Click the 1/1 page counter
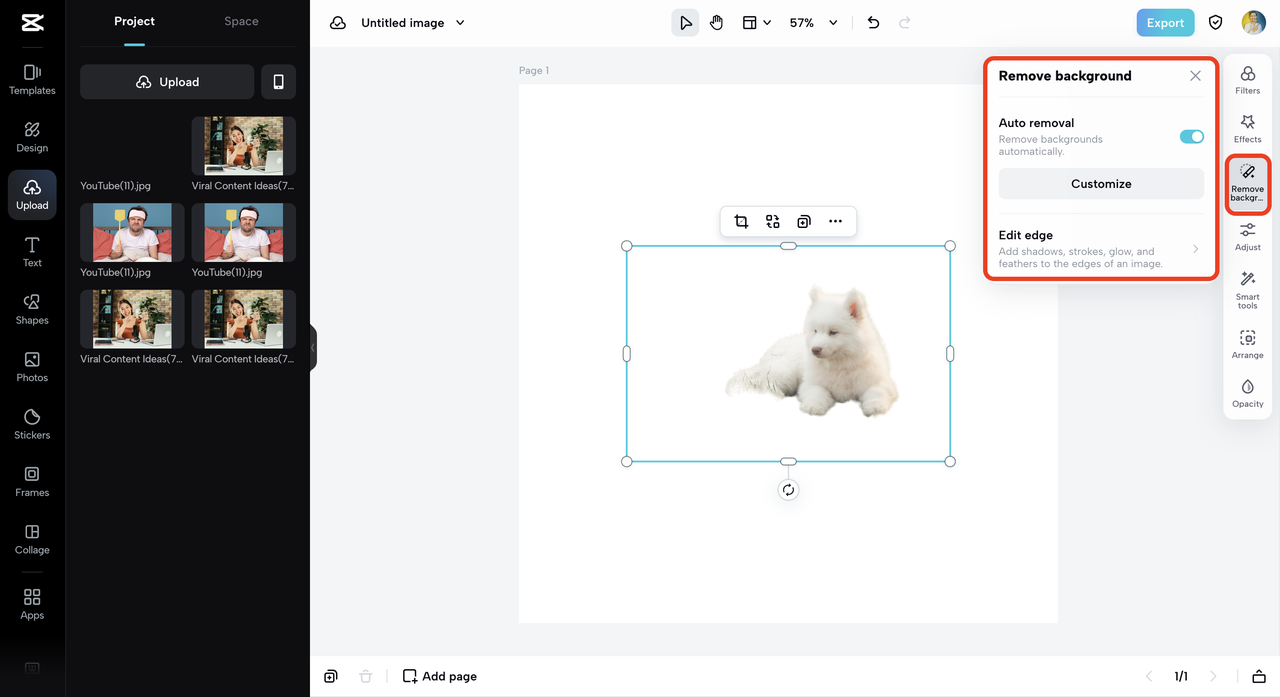The image size is (1280, 697). [1181, 677]
